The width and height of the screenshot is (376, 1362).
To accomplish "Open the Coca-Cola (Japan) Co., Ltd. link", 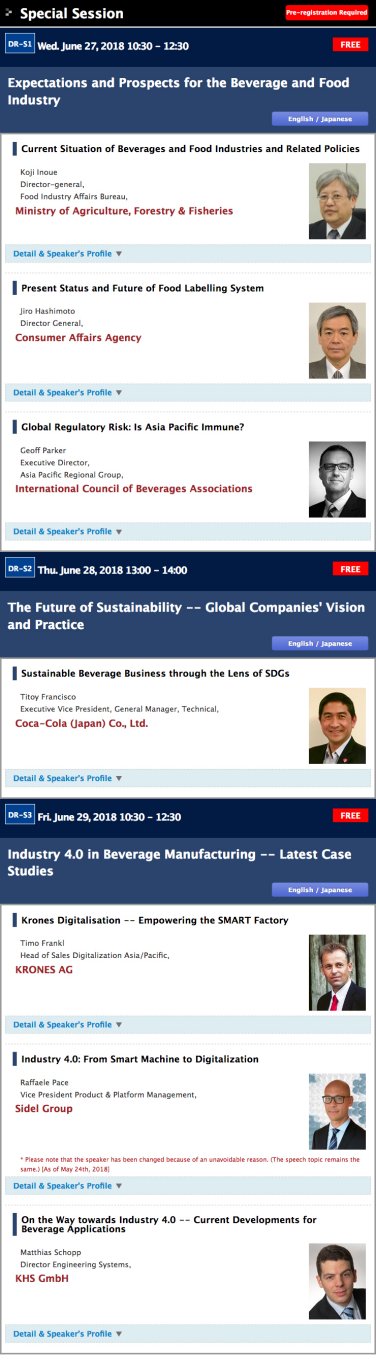I will click(x=82, y=723).
